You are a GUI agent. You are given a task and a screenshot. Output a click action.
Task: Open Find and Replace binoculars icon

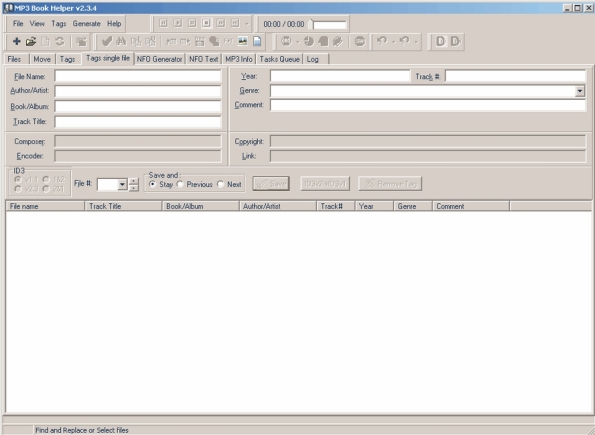point(121,41)
